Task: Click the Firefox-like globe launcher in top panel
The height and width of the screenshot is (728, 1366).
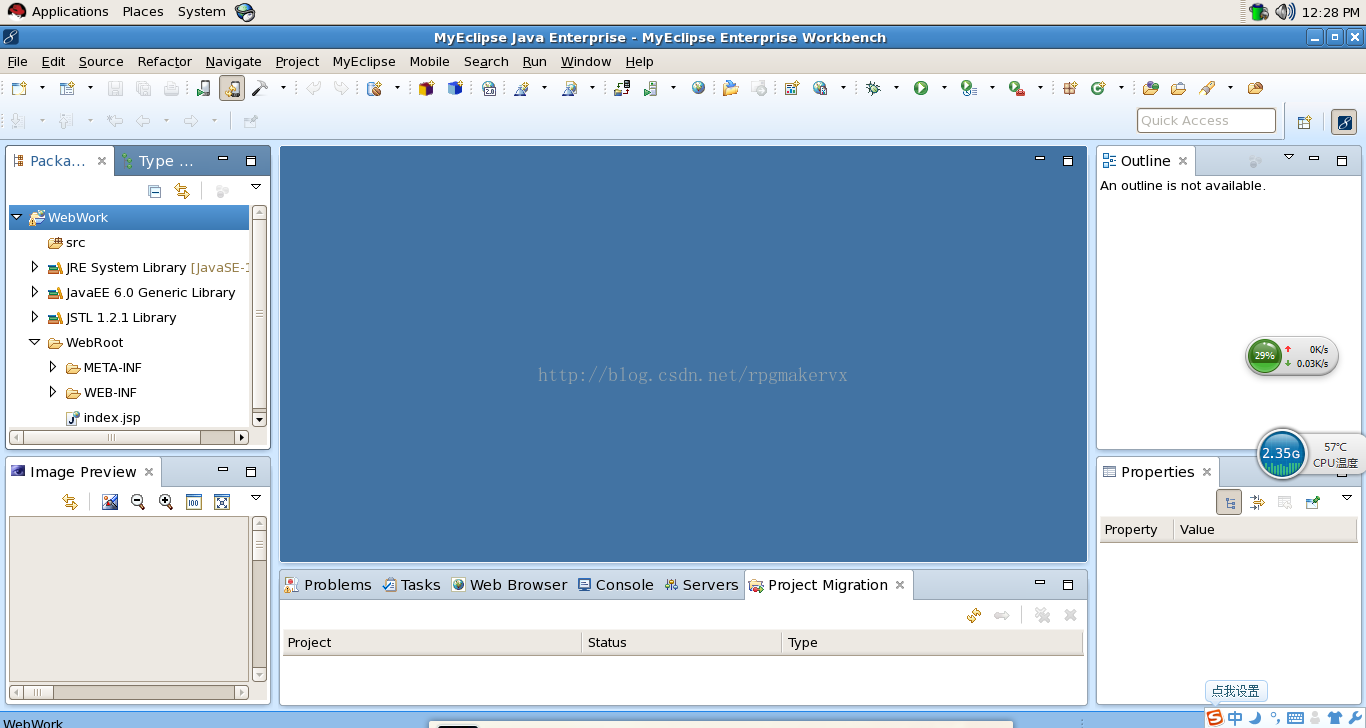Action: [x=245, y=12]
